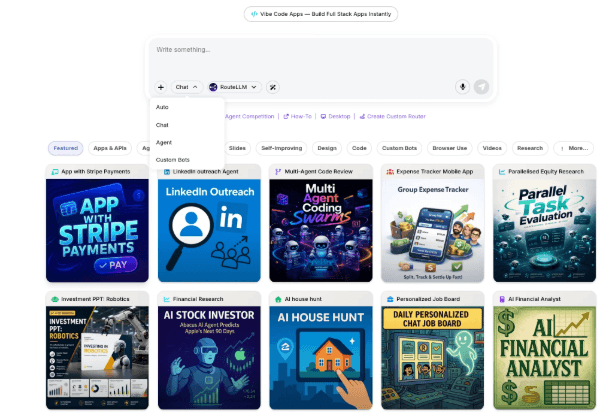Click the AI Financial Analyst card icon
The width and height of the screenshot is (614, 415).
point(502,299)
